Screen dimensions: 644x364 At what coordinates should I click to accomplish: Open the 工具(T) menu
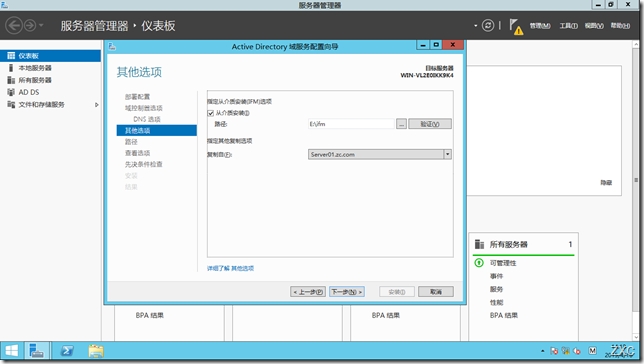pos(568,26)
